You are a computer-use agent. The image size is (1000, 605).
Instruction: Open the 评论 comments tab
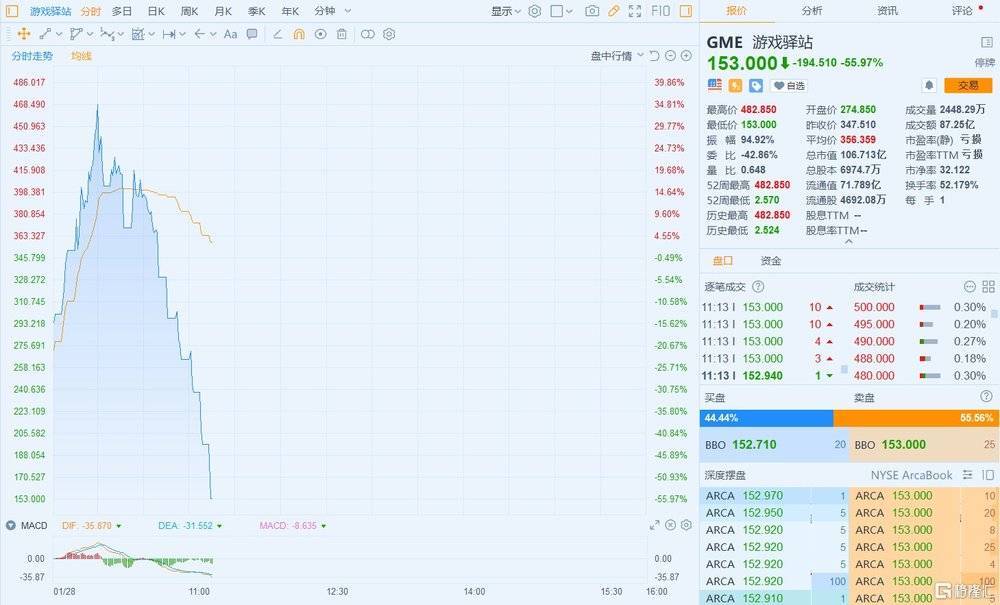click(x=962, y=11)
